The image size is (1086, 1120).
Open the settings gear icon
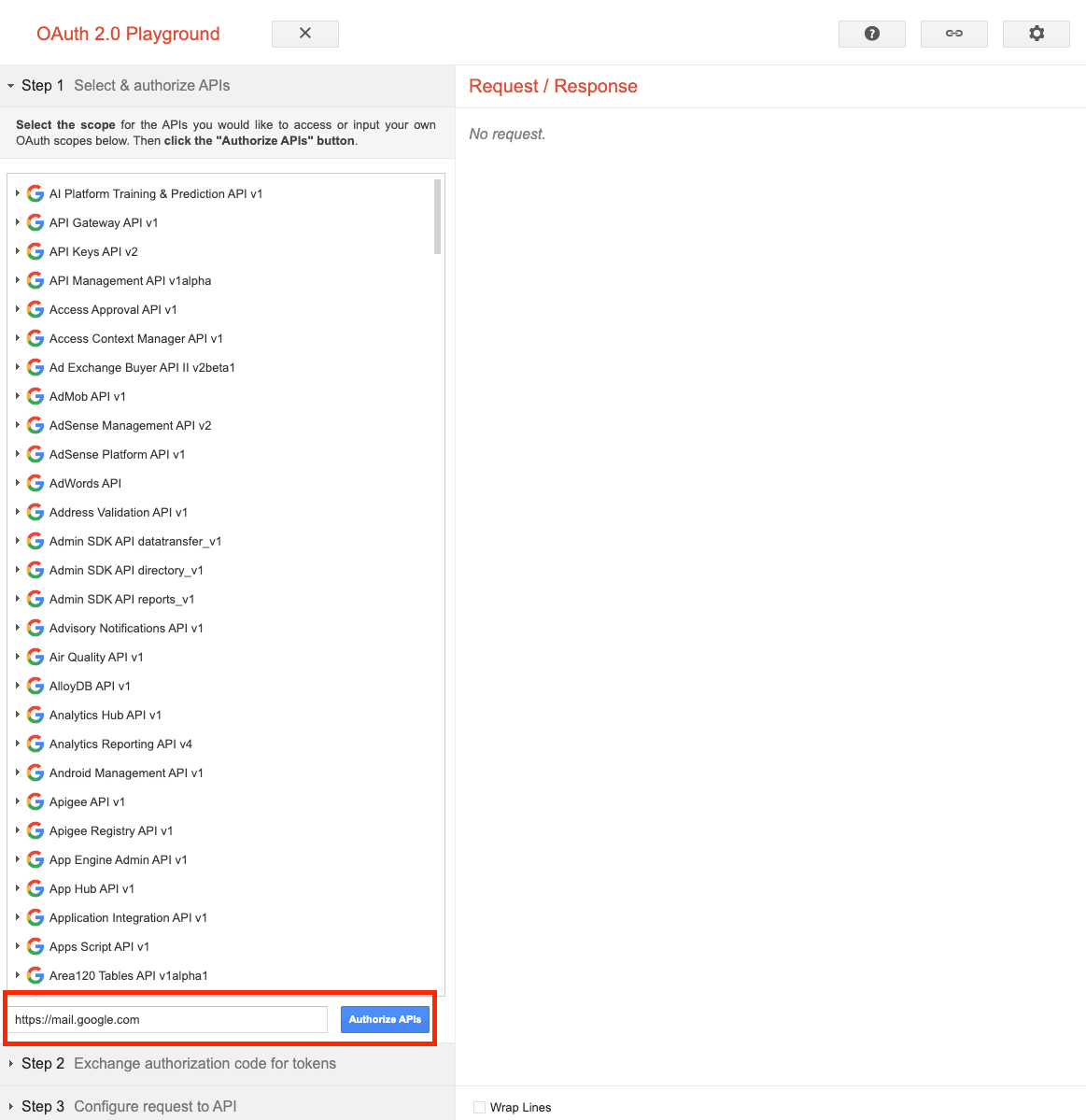coord(1036,34)
